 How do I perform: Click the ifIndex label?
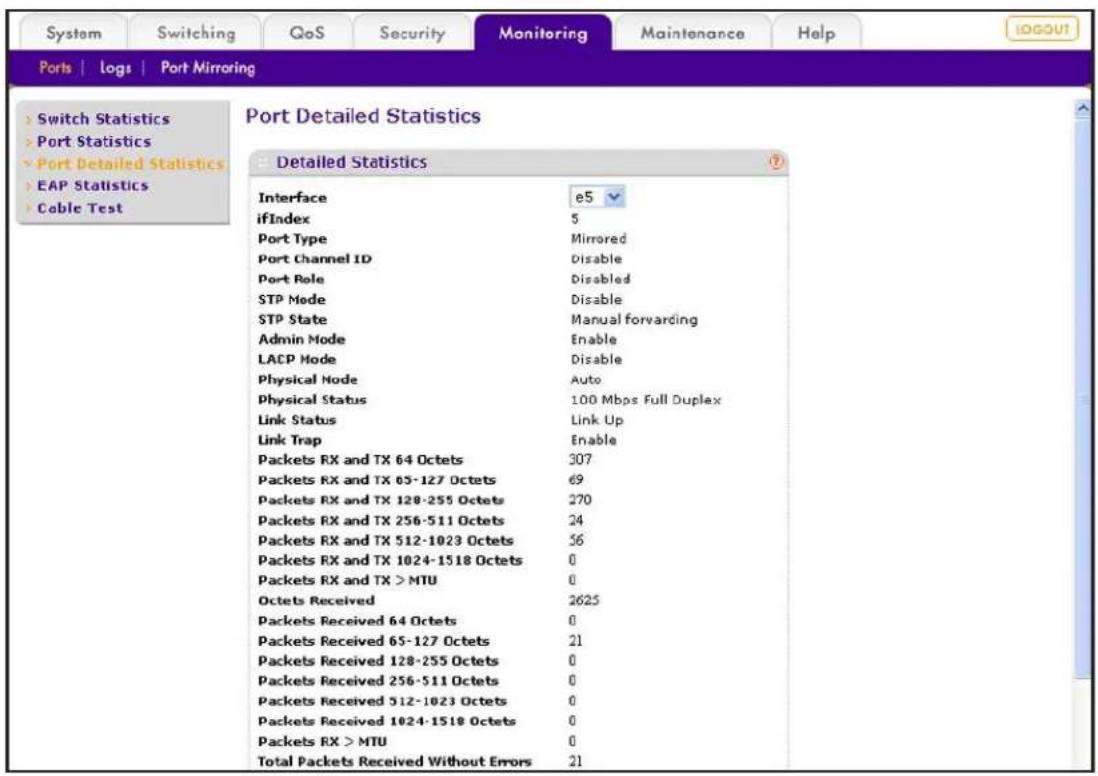[283, 219]
